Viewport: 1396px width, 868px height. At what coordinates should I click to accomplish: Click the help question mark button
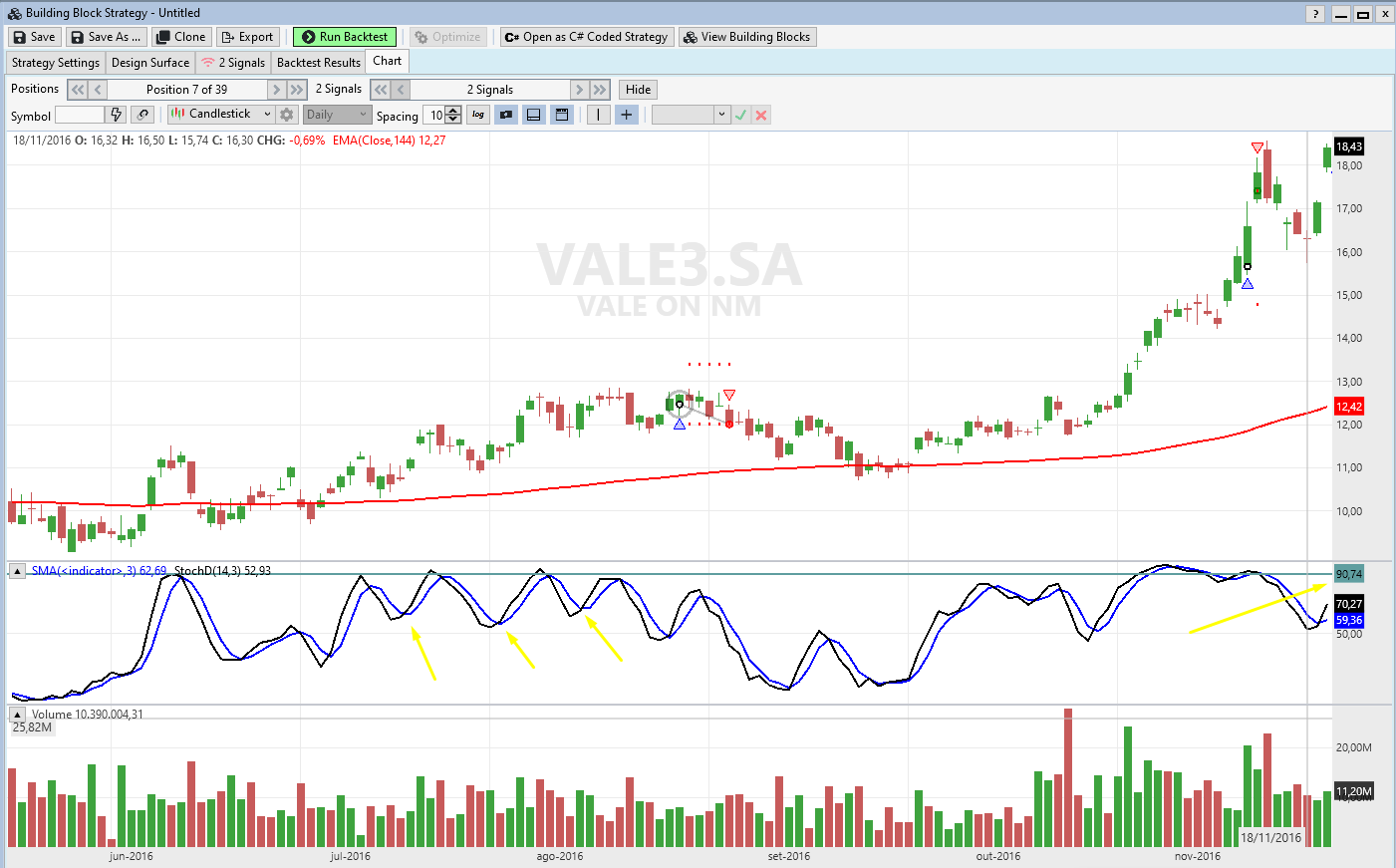coord(1315,14)
